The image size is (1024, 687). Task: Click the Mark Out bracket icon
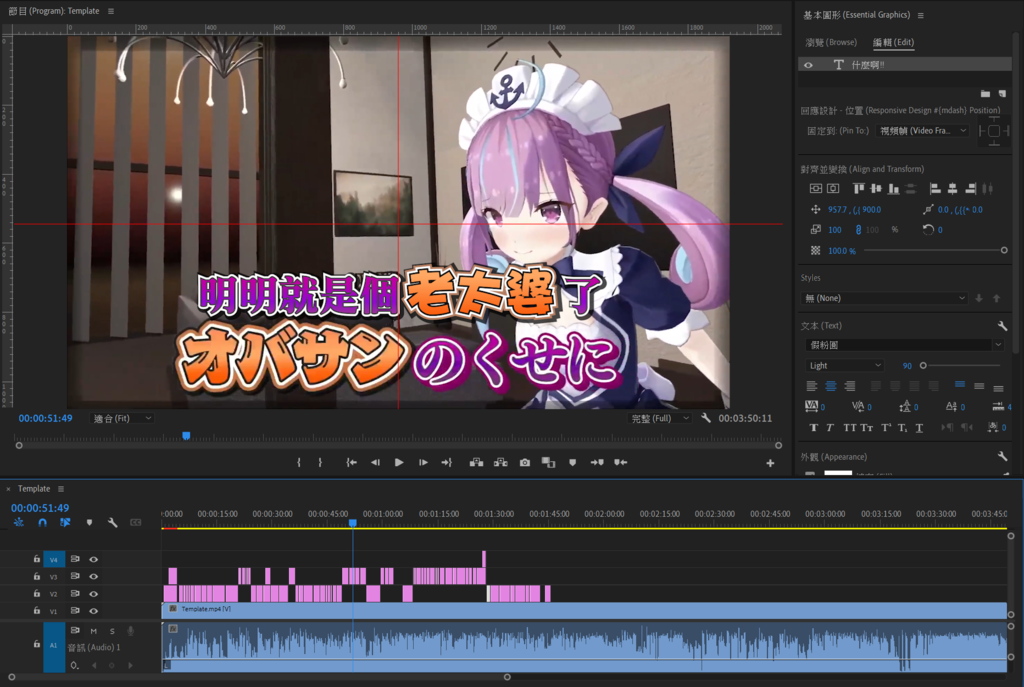320,462
